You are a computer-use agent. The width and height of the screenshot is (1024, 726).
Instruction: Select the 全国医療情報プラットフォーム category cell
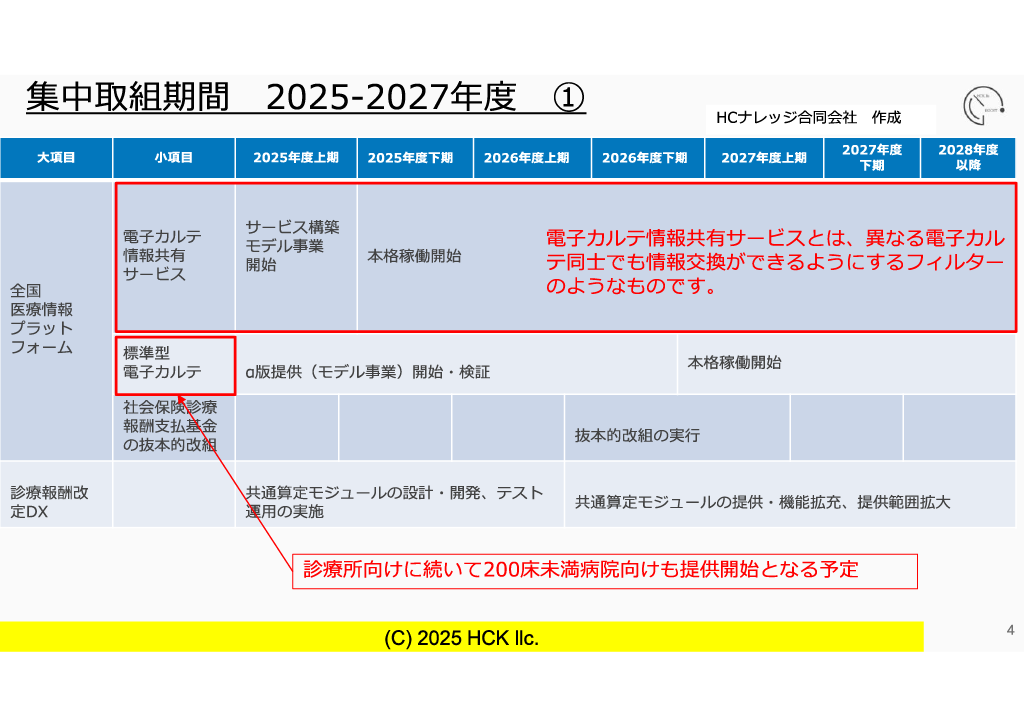pyautogui.click(x=56, y=318)
